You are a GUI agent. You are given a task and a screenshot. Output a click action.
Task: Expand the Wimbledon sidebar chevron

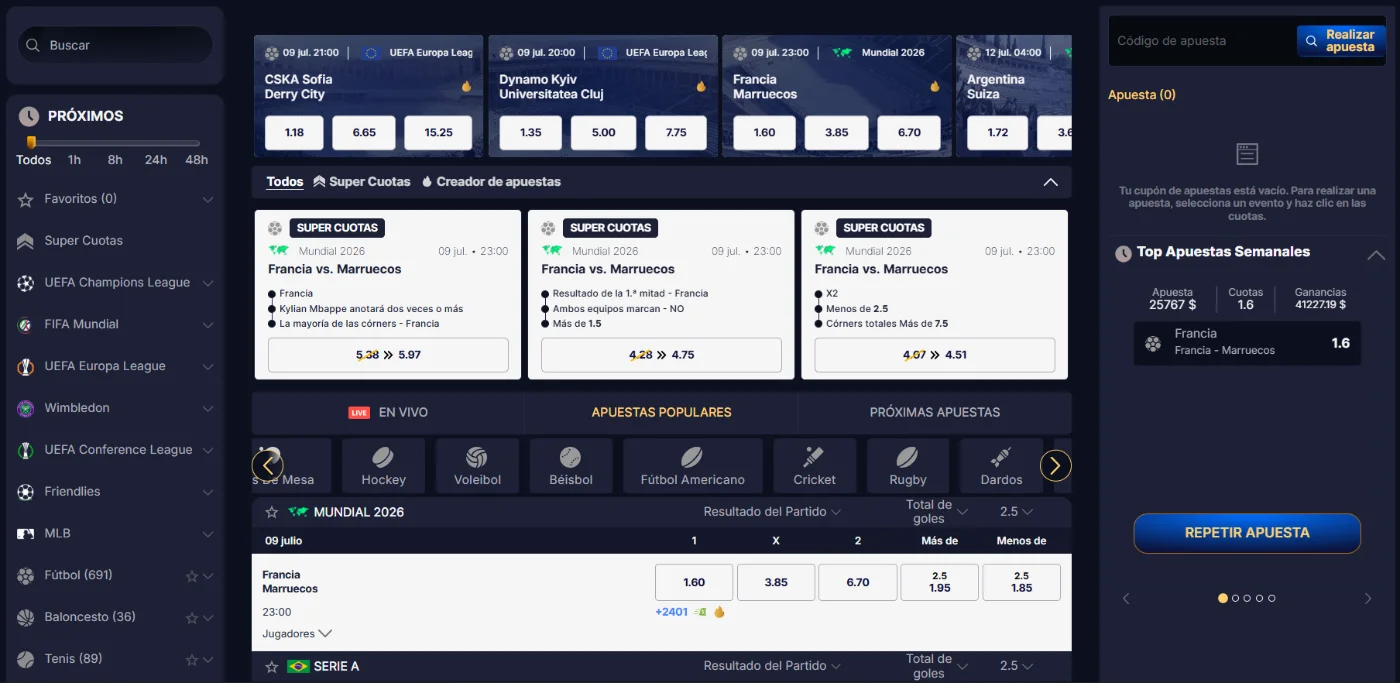[x=208, y=409]
